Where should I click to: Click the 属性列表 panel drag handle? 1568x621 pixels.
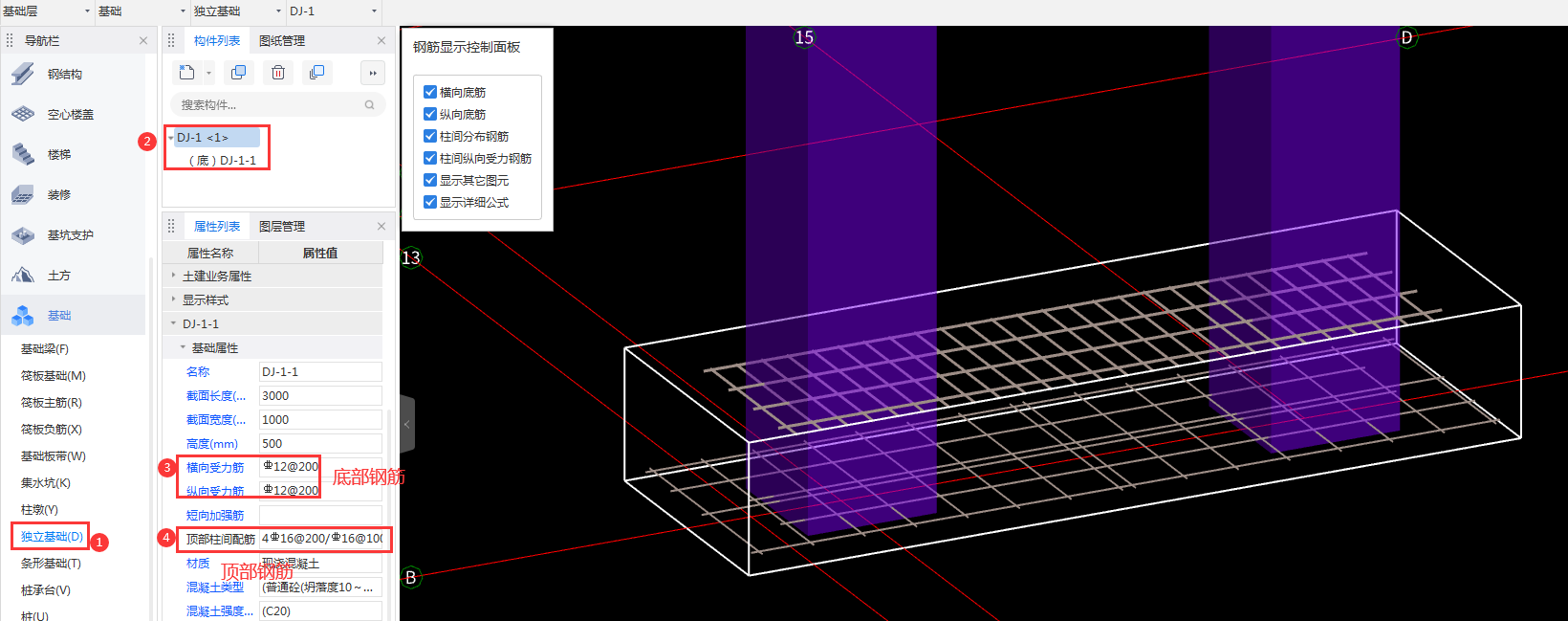click(171, 226)
